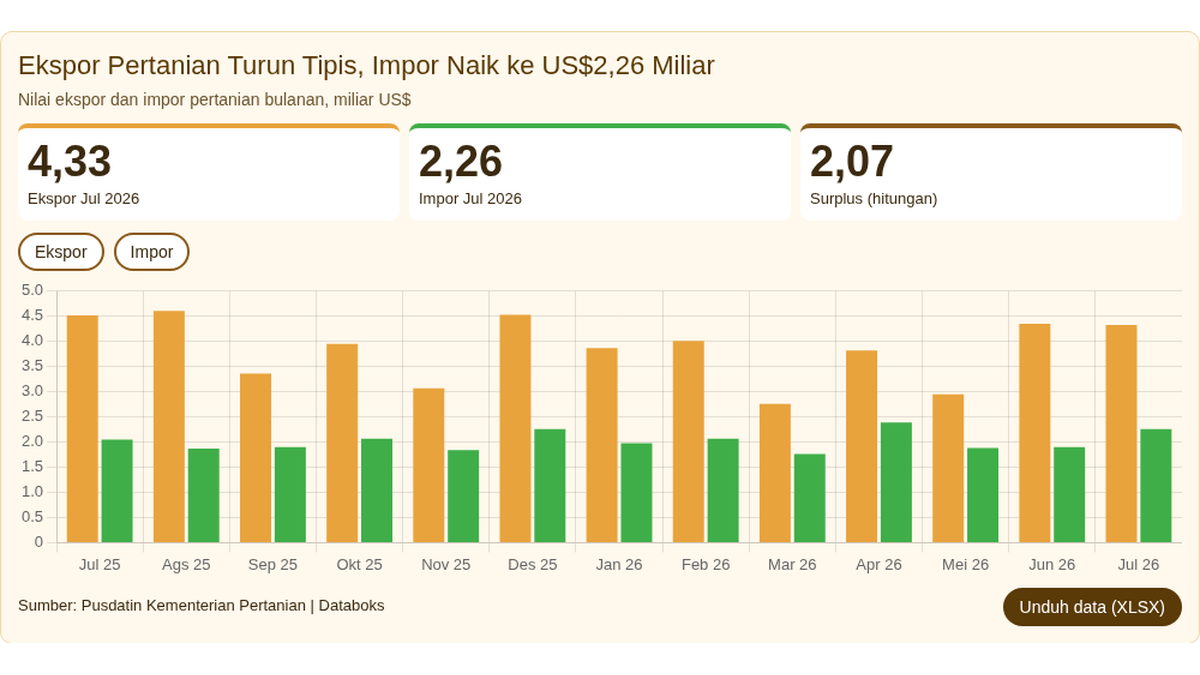
Task: Click the 'Des 25' axis label
Action: [x=532, y=565]
